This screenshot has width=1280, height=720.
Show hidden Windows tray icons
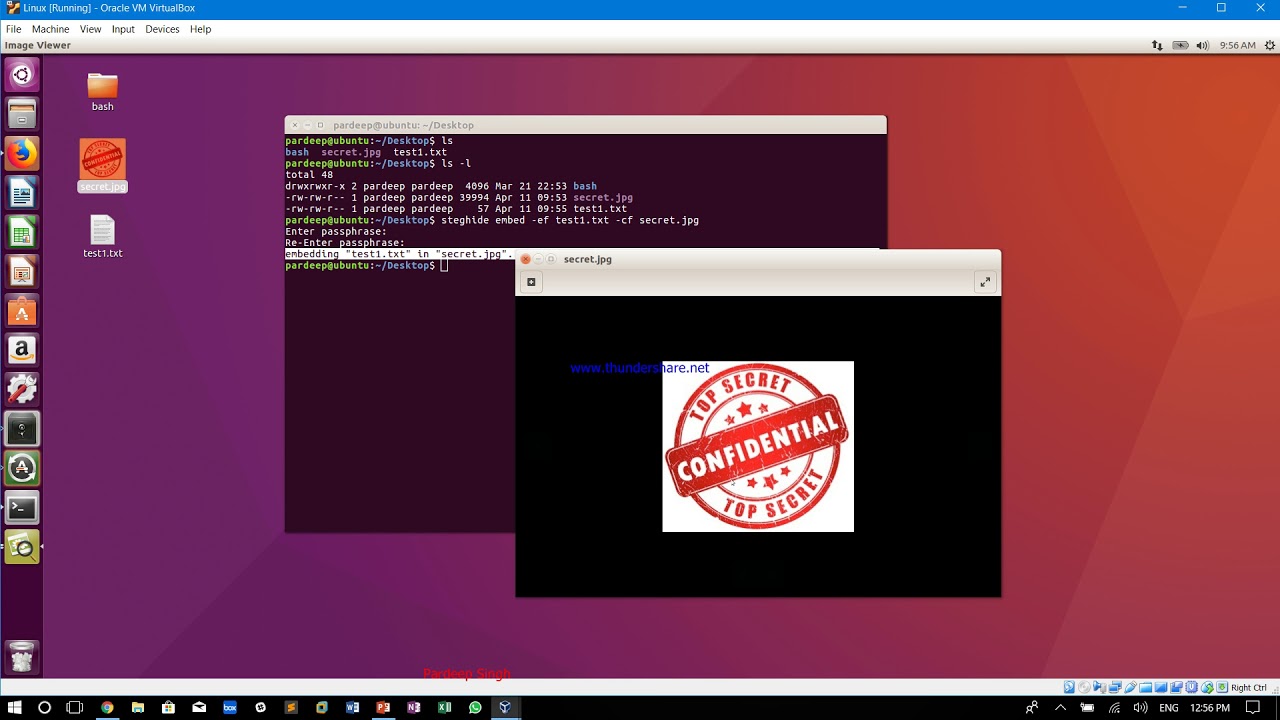coord(1061,707)
